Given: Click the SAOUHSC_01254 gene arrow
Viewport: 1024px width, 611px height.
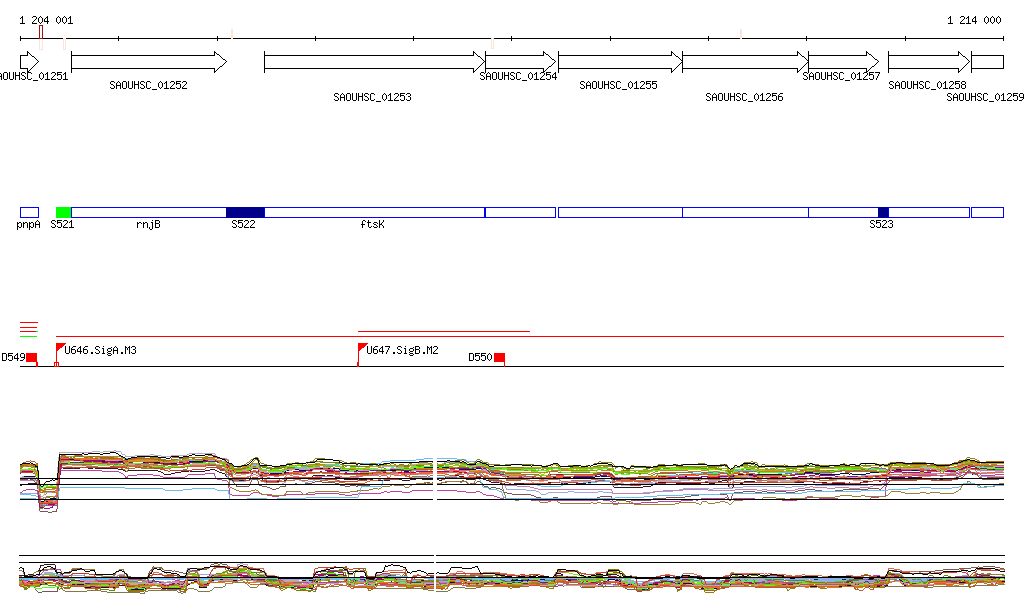Looking at the screenshot, I should point(520,62).
